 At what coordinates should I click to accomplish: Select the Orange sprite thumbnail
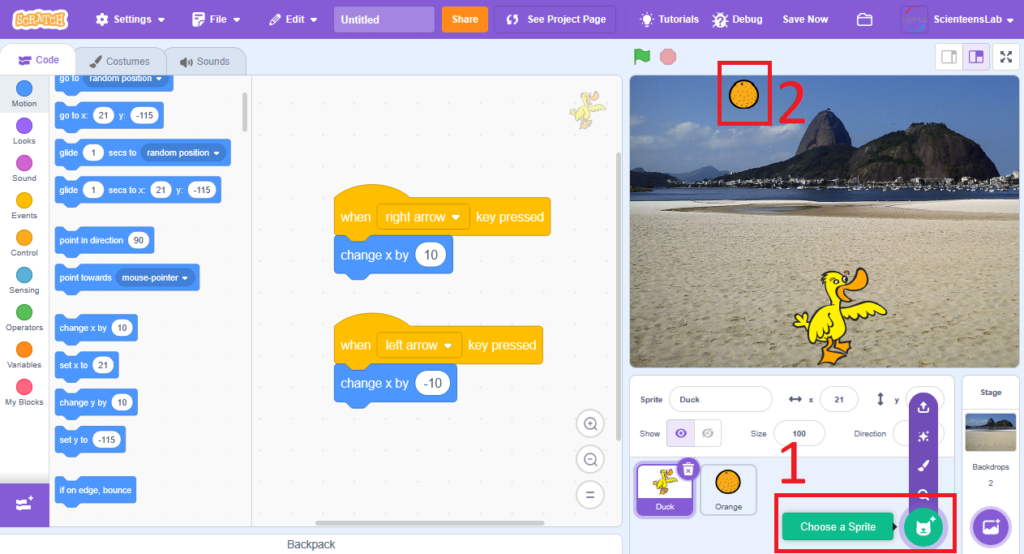pos(728,490)
